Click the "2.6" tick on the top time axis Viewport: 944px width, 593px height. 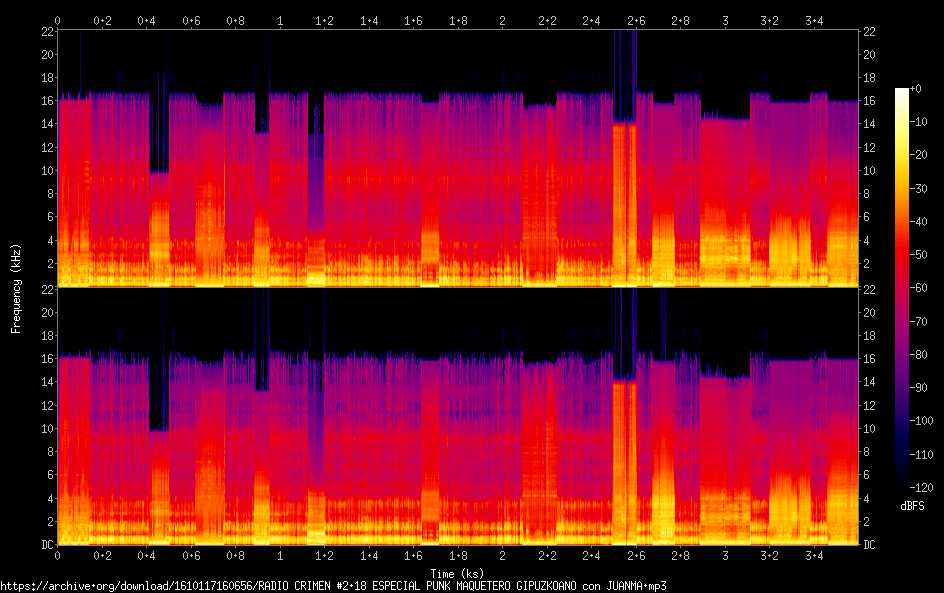coord(636,21)
